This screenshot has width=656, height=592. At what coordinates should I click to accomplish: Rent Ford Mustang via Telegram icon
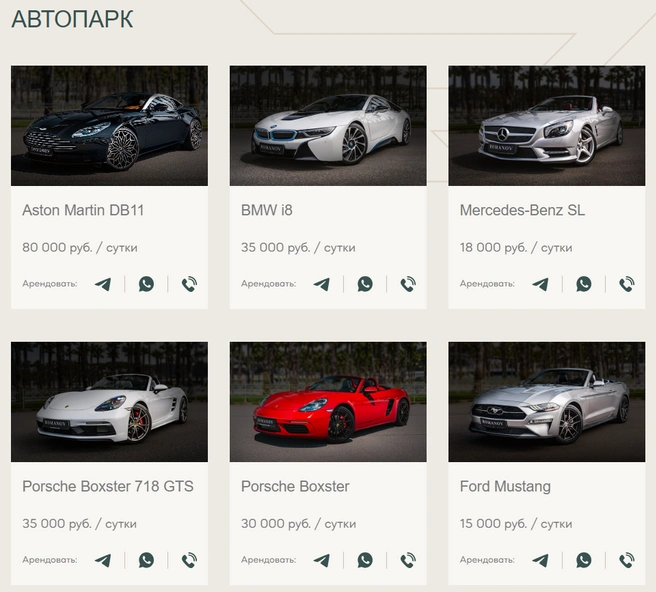(541, 560)
